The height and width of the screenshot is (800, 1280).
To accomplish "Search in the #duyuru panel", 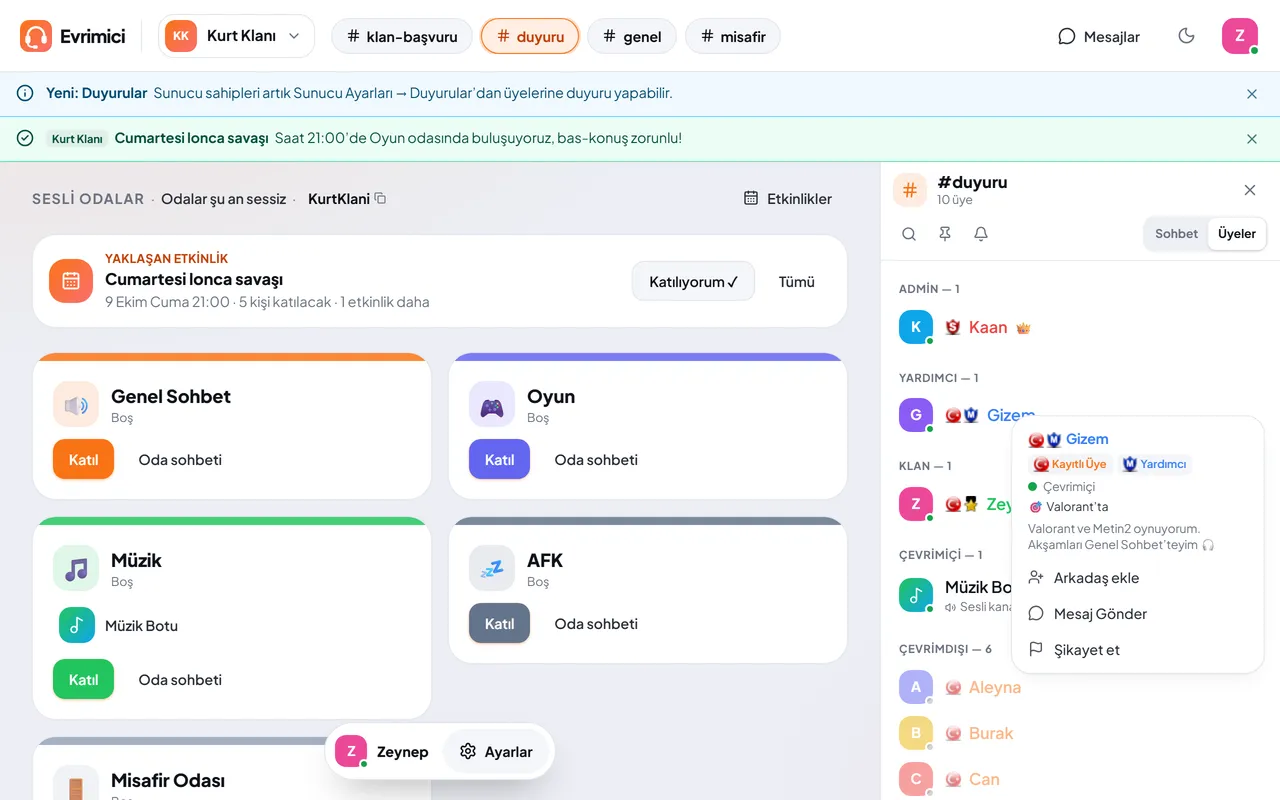I will point(909,234).
